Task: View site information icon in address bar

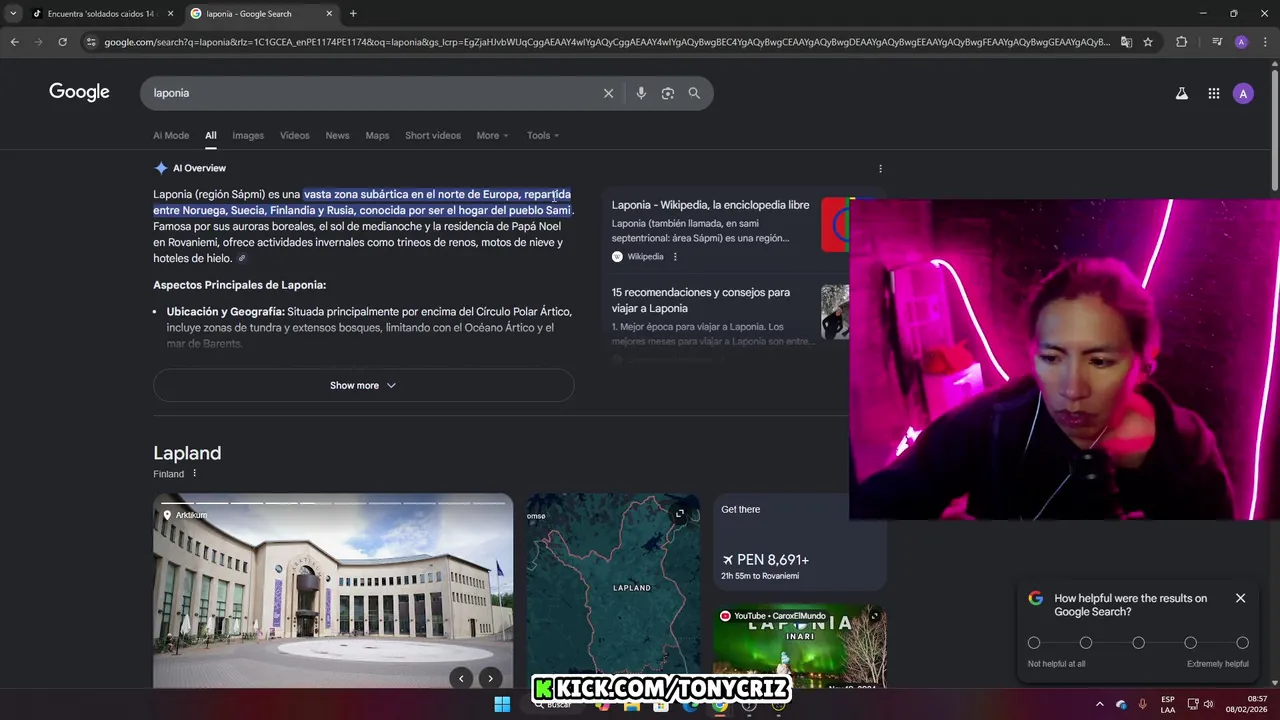Action: point(91,42)
